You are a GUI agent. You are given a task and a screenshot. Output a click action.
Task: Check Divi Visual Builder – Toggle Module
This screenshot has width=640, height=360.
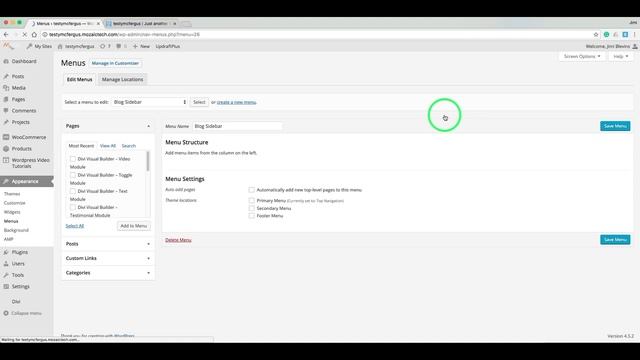73,175
